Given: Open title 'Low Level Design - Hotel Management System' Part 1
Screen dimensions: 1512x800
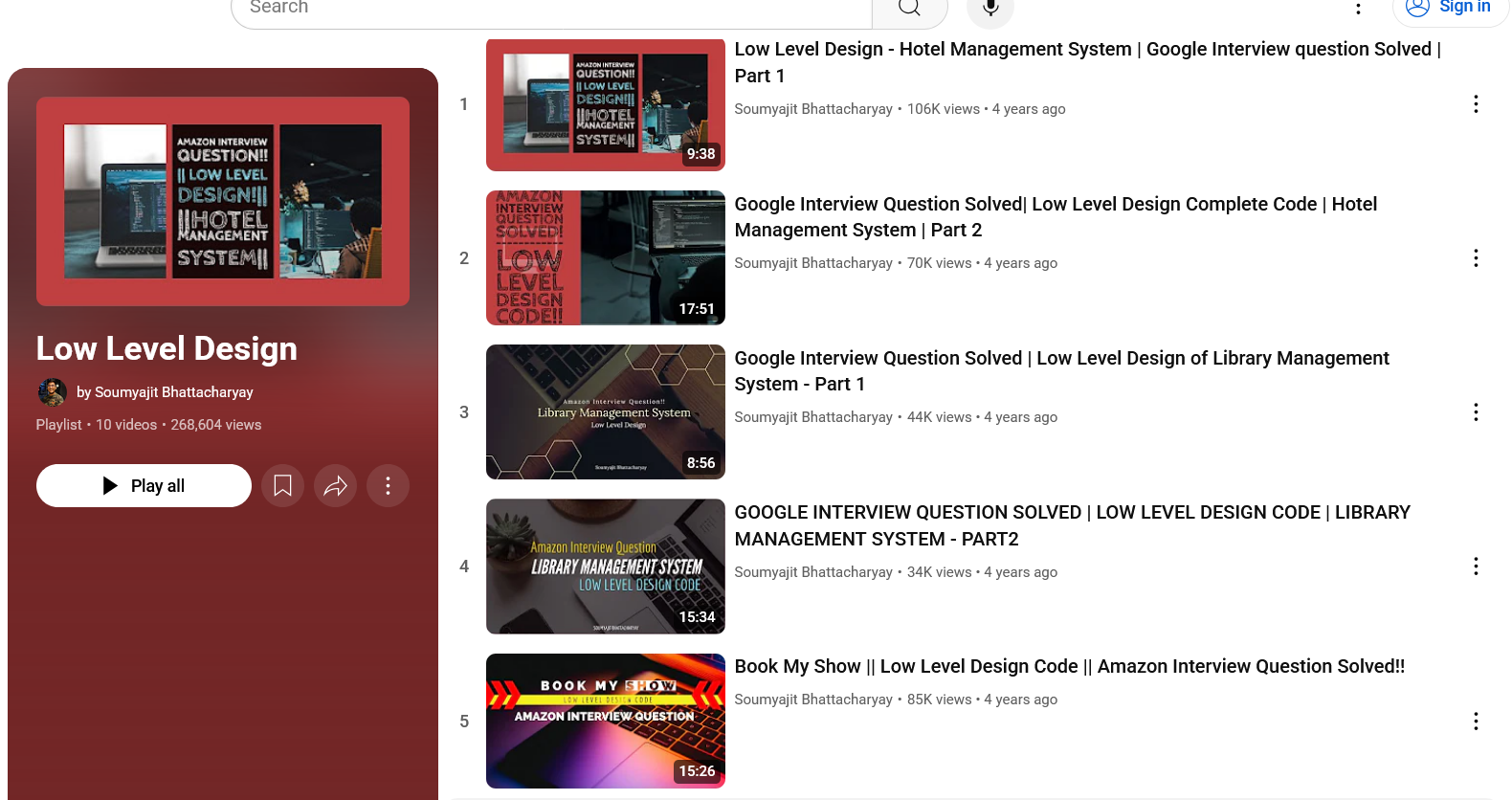Looking at the screenshot, I should [1088, 62].
